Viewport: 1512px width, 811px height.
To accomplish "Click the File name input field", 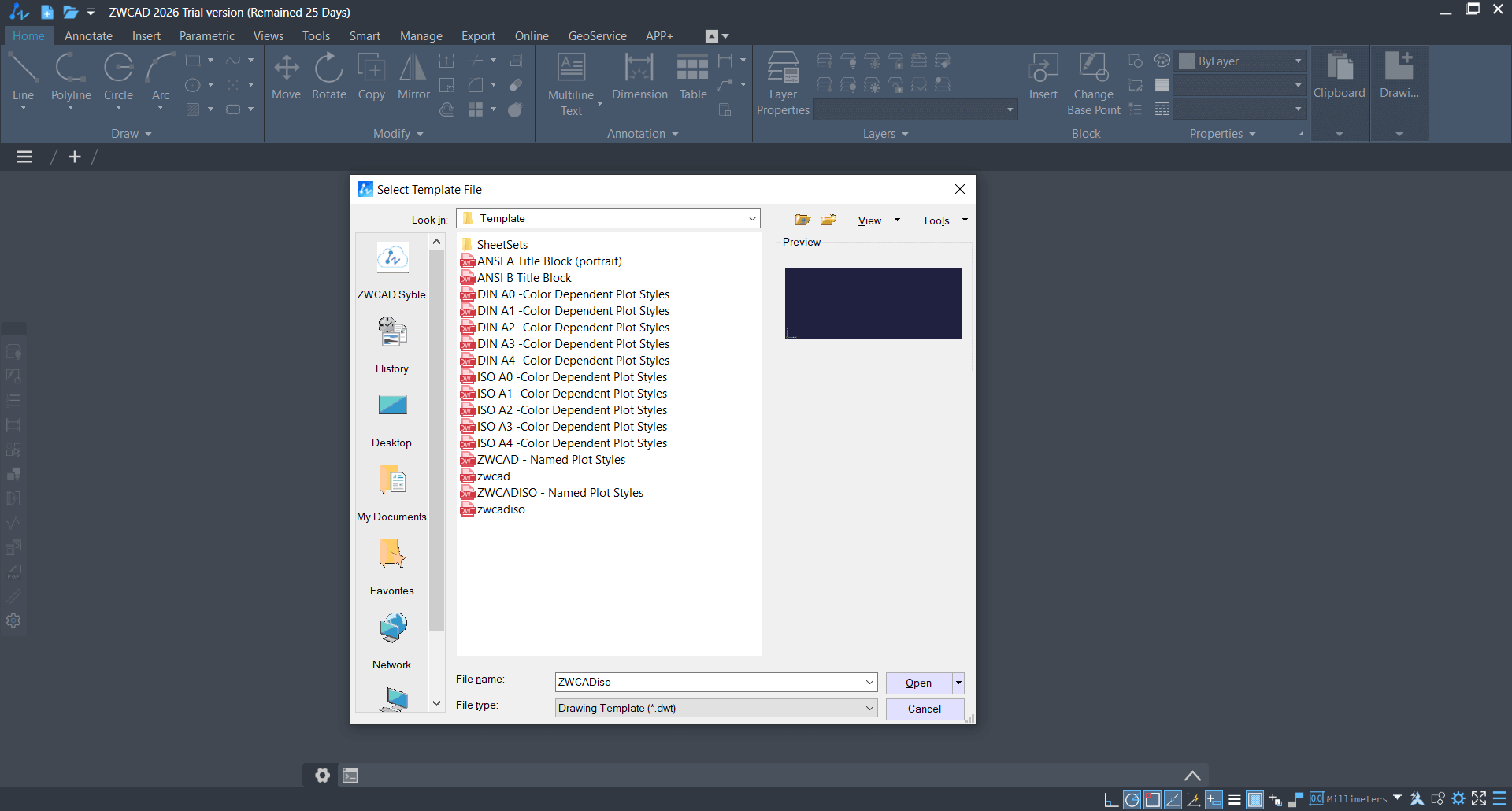I will tap(709, 683).
